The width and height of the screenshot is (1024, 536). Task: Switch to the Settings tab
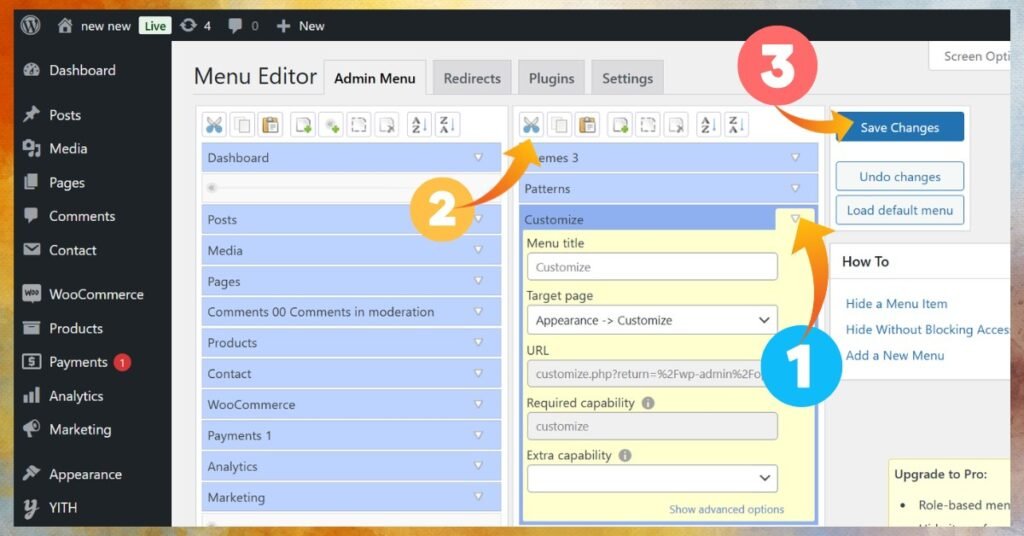[627, 78]
